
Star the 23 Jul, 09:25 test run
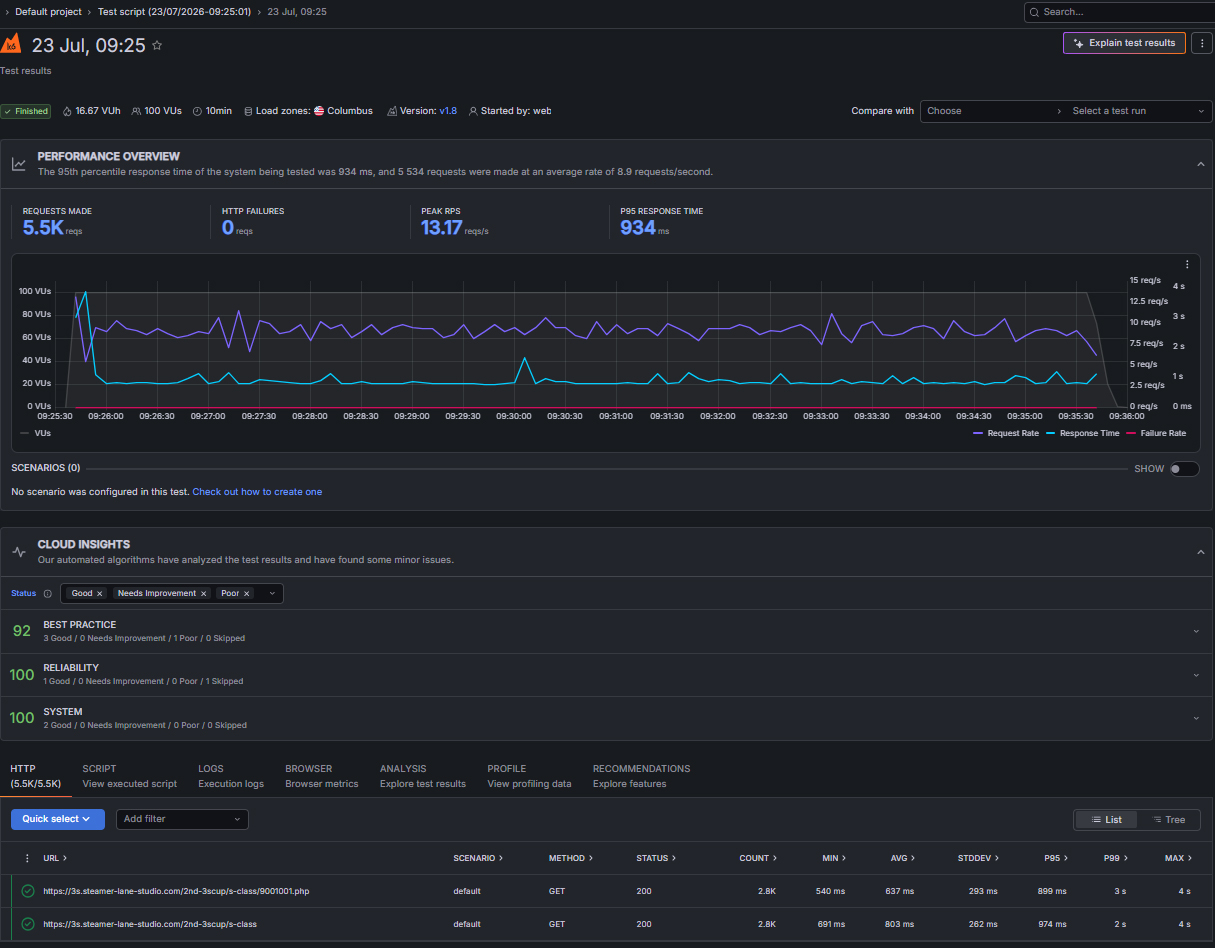(157, 46)
